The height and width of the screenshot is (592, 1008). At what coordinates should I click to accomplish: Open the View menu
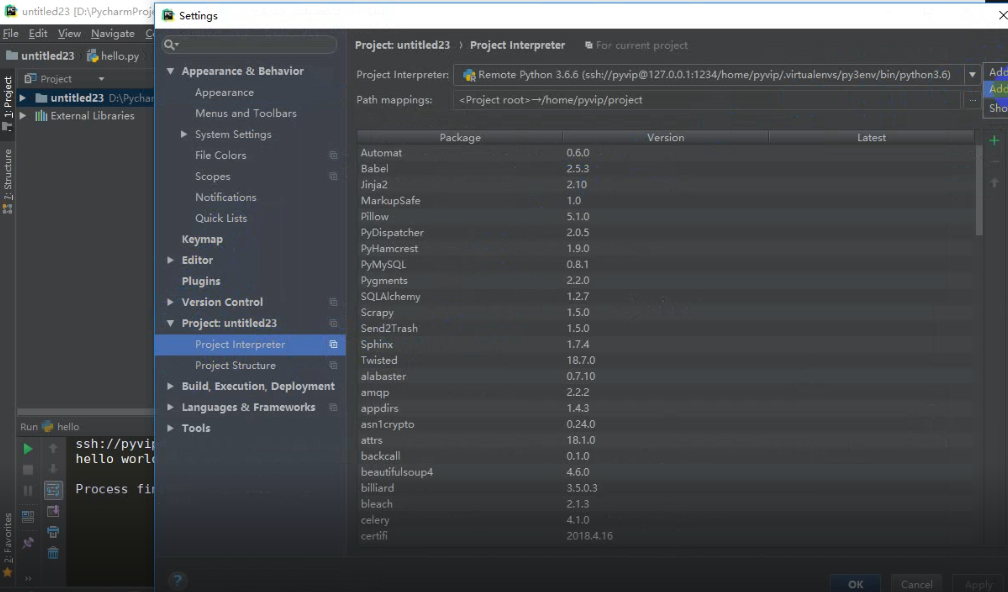[69, 33]
